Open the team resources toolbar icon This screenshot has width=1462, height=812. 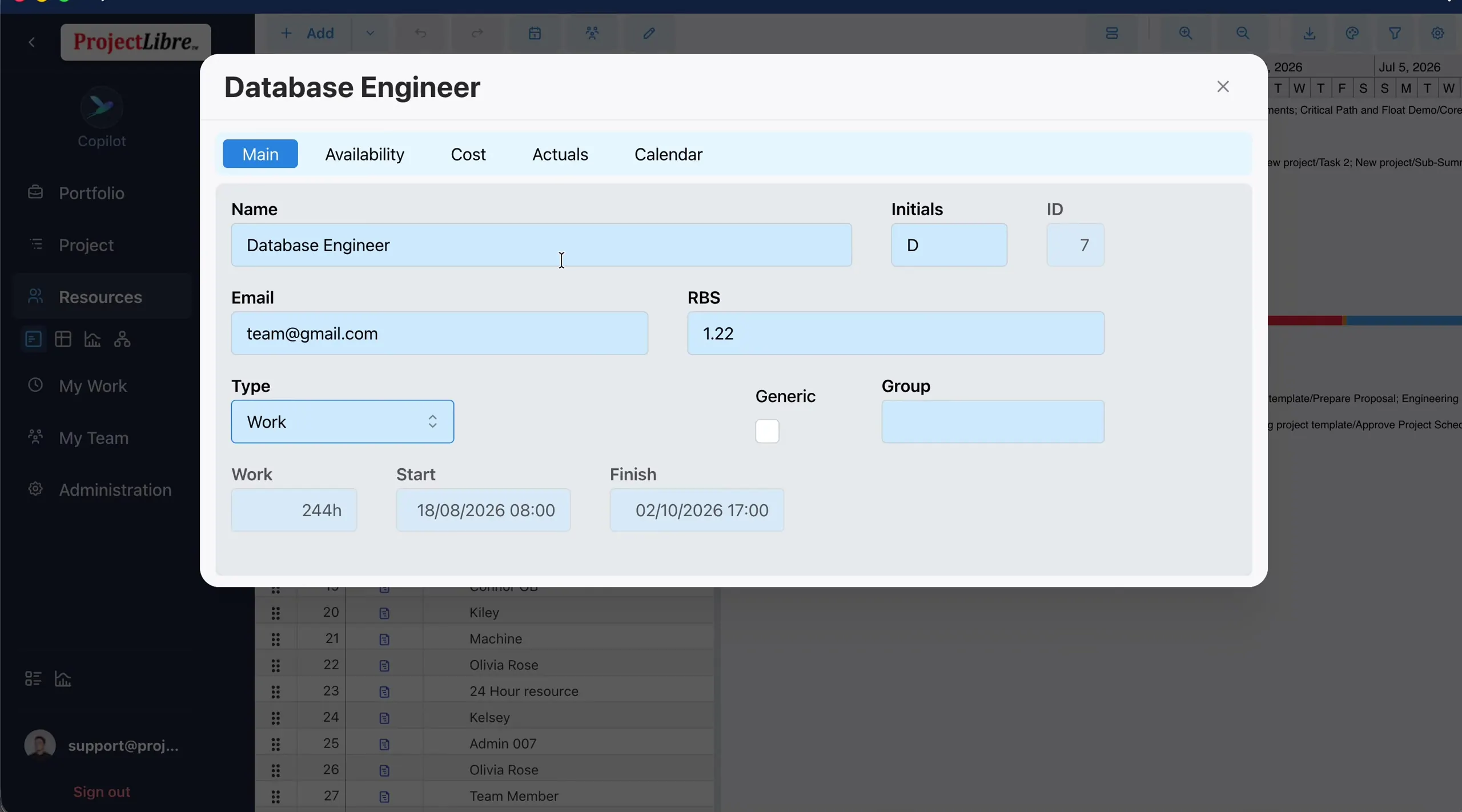(592, 33)
